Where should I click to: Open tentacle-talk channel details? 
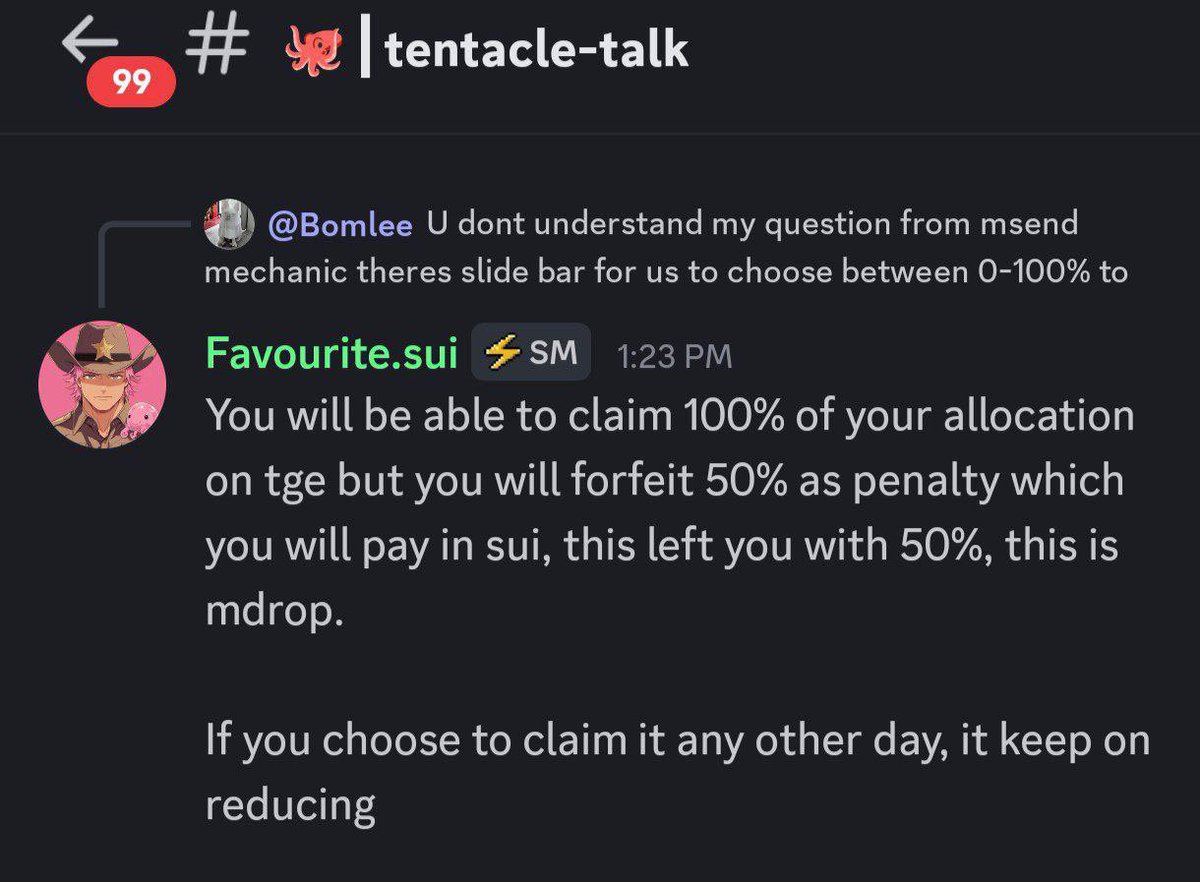pos(536,50)
